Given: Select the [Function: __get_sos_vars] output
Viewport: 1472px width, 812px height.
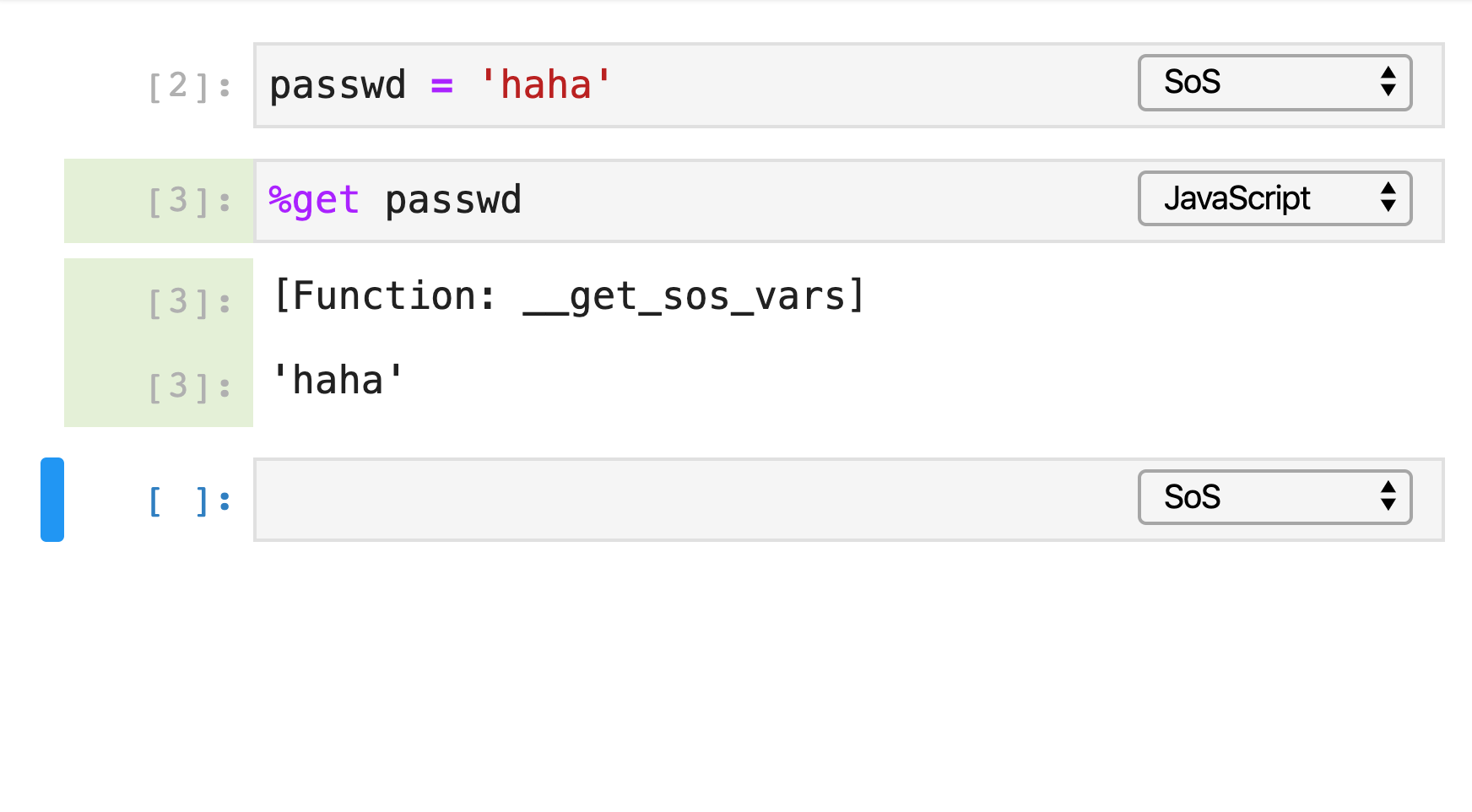Looking at the screenshot, I should point(567,295).
